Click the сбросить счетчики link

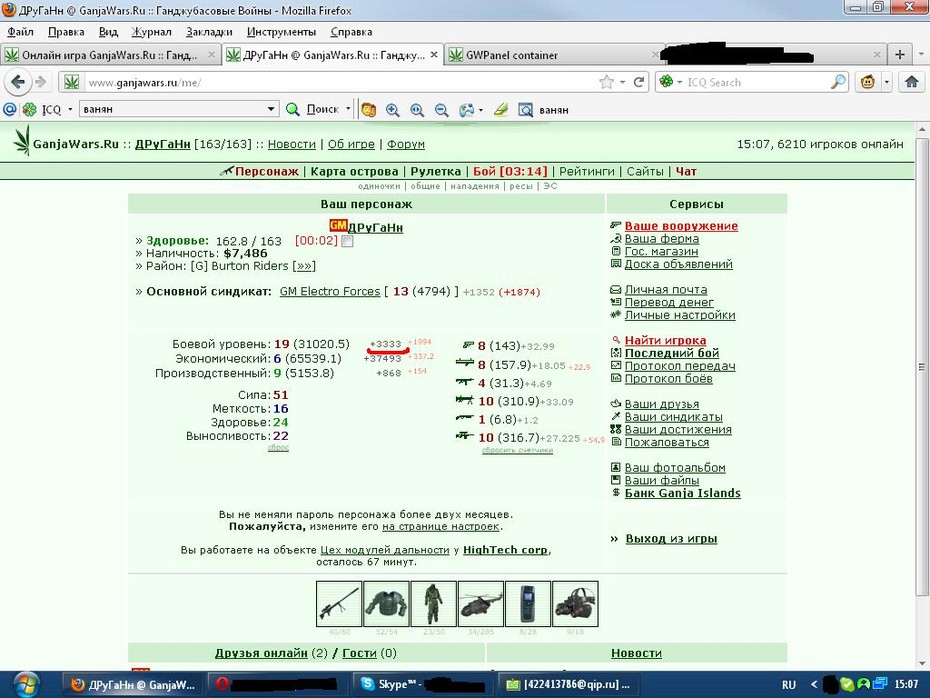[x=517, y=450]
